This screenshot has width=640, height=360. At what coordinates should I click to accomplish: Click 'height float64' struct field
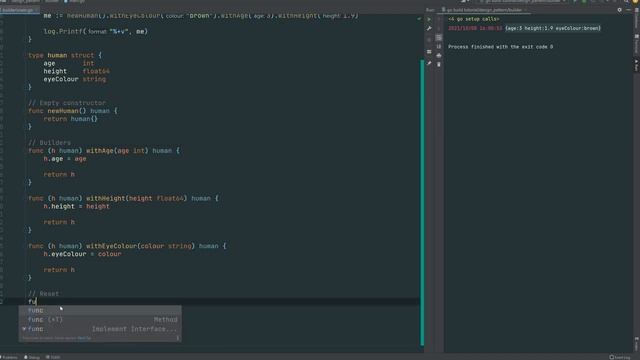point(76,71)
